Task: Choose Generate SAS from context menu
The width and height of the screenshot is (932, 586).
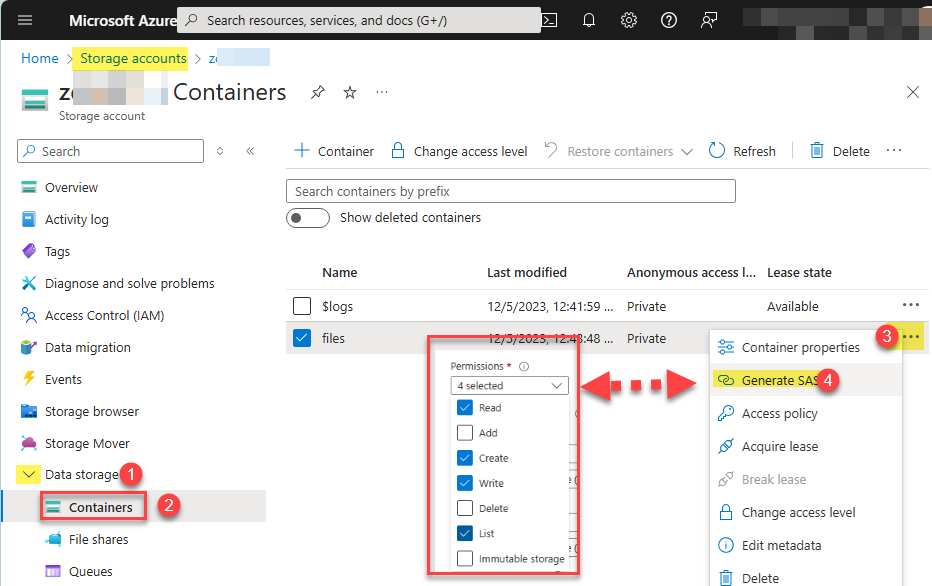Action: coord(806,380)
